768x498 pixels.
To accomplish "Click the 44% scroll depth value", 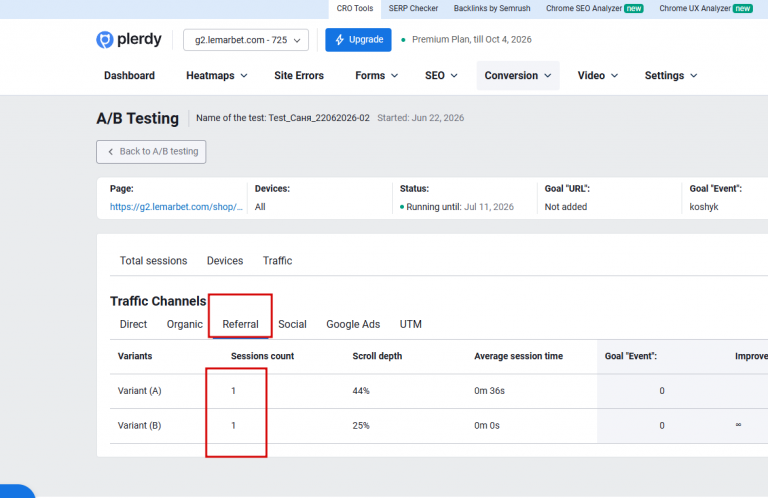I will coord(361,391).
